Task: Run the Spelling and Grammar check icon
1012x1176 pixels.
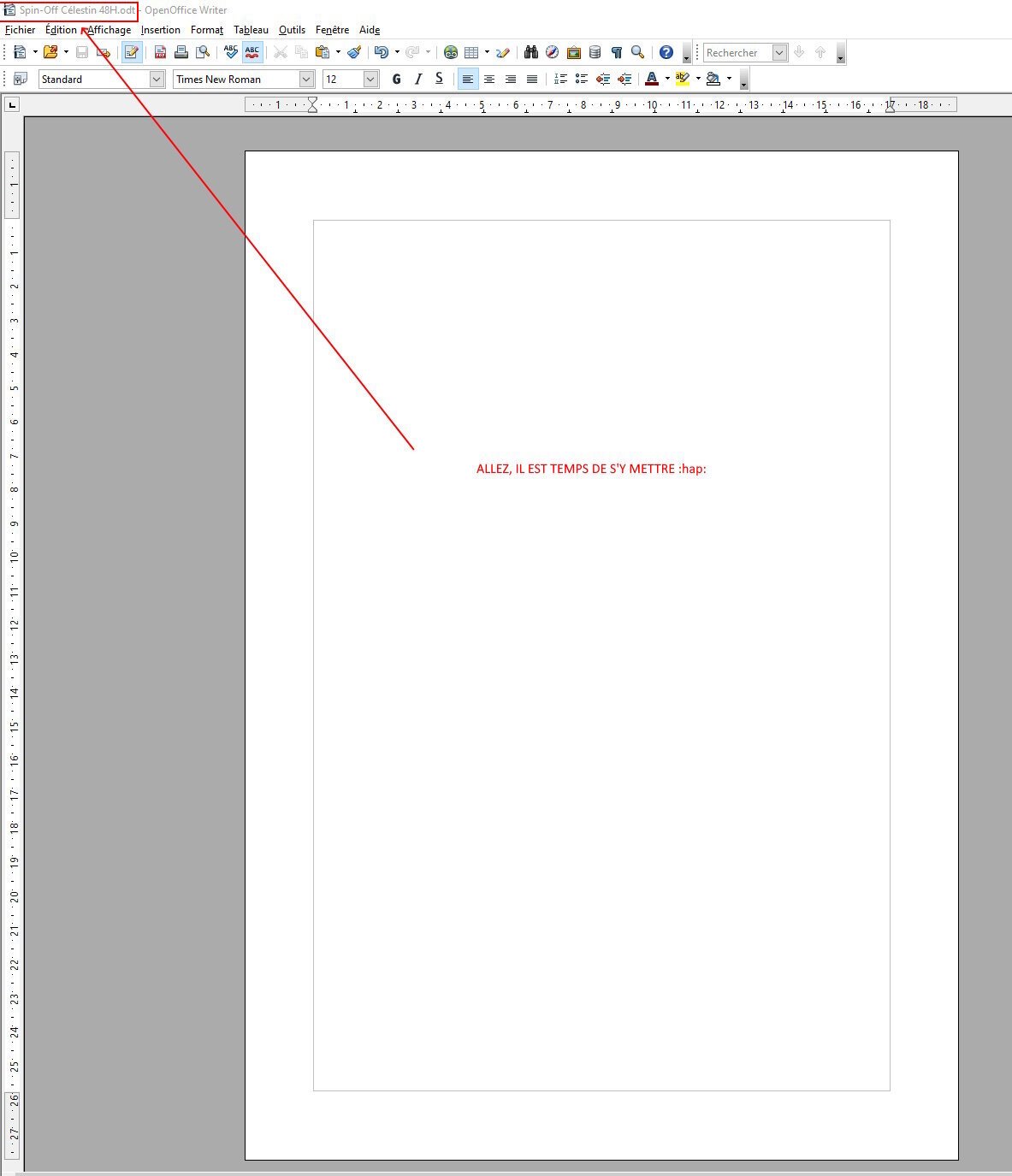Action: pyautogui.click(x=231, y=52)
